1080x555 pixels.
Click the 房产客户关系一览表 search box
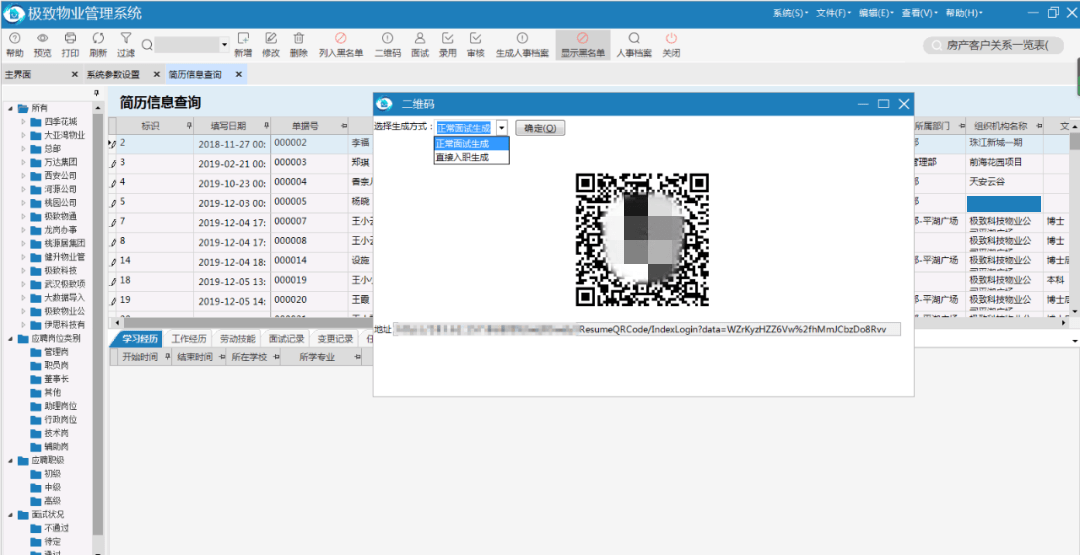tap(994, 45)
